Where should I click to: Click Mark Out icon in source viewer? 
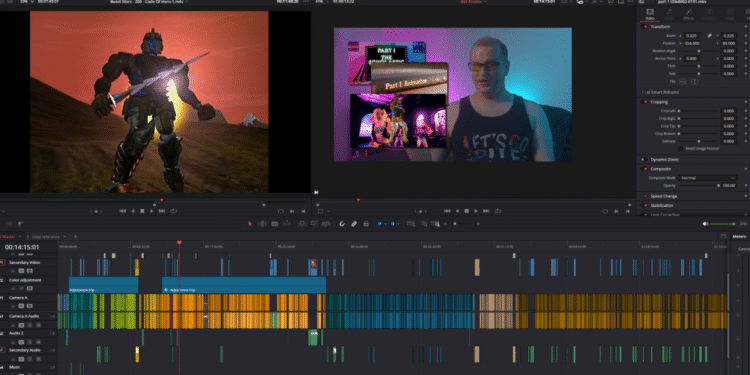(303, 211)
